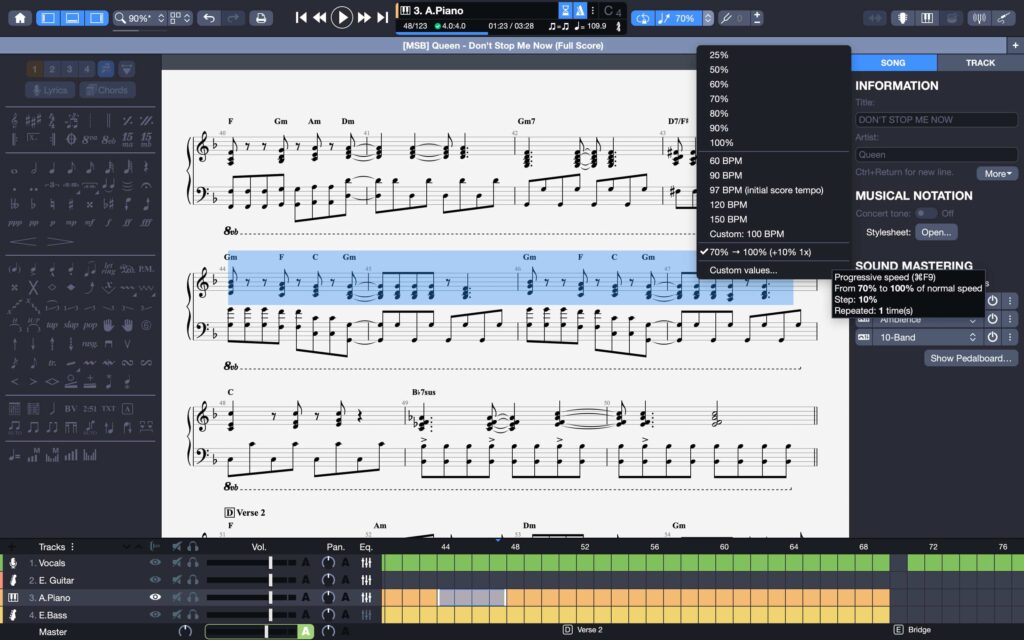Open the EQ icon on the Vocals track

(367, 562)
